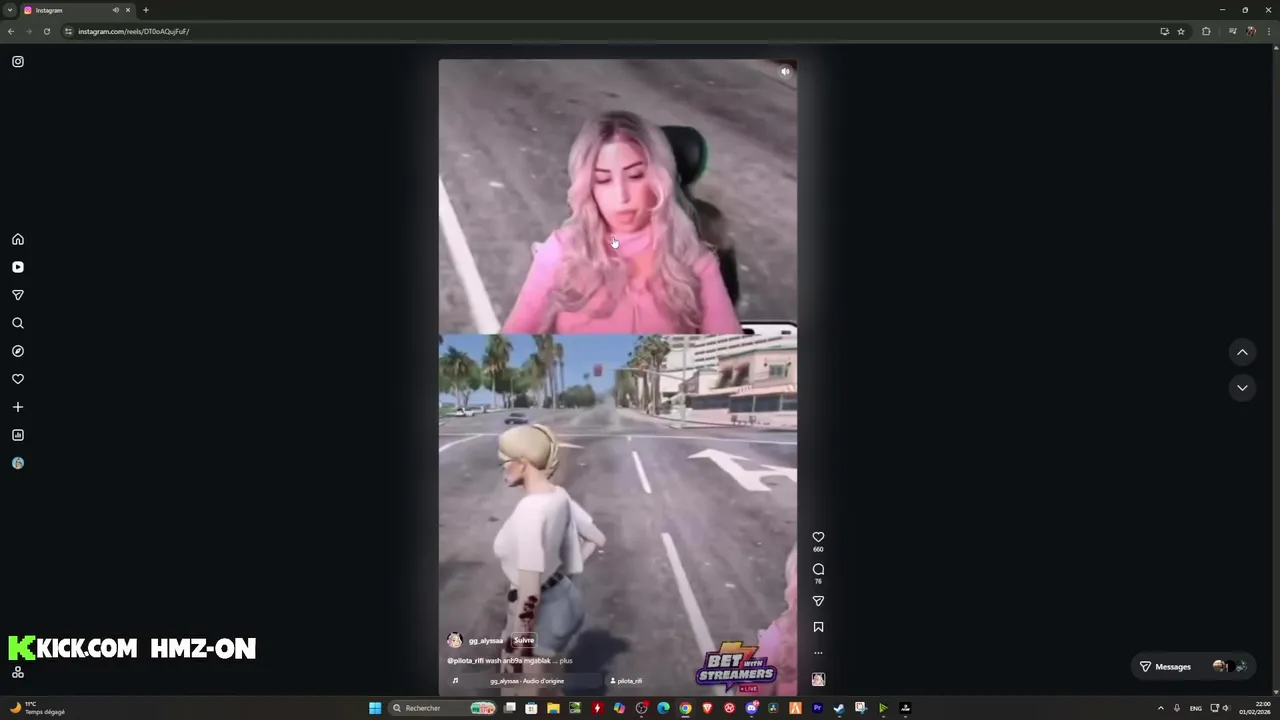This screenshot has width=1280, height=720.
Task: Open the gg_alyssaa Audio d'origine track
Action: 527,681
